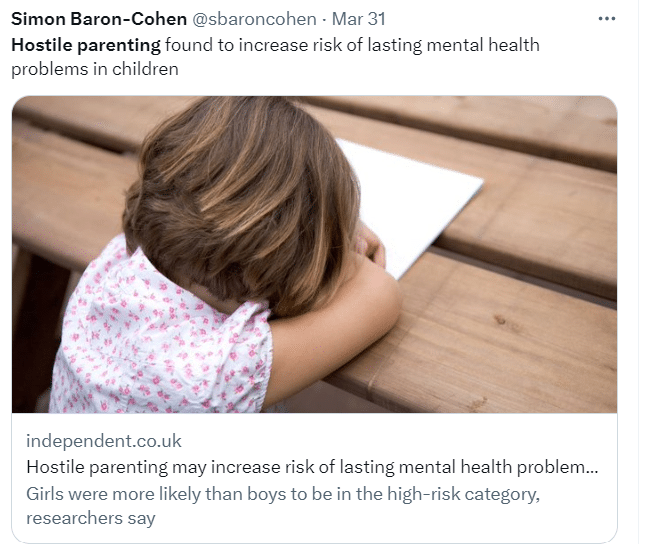648x544 pixels.
Task: Click the word "Girls" in card description
Action: pos(47,494)
